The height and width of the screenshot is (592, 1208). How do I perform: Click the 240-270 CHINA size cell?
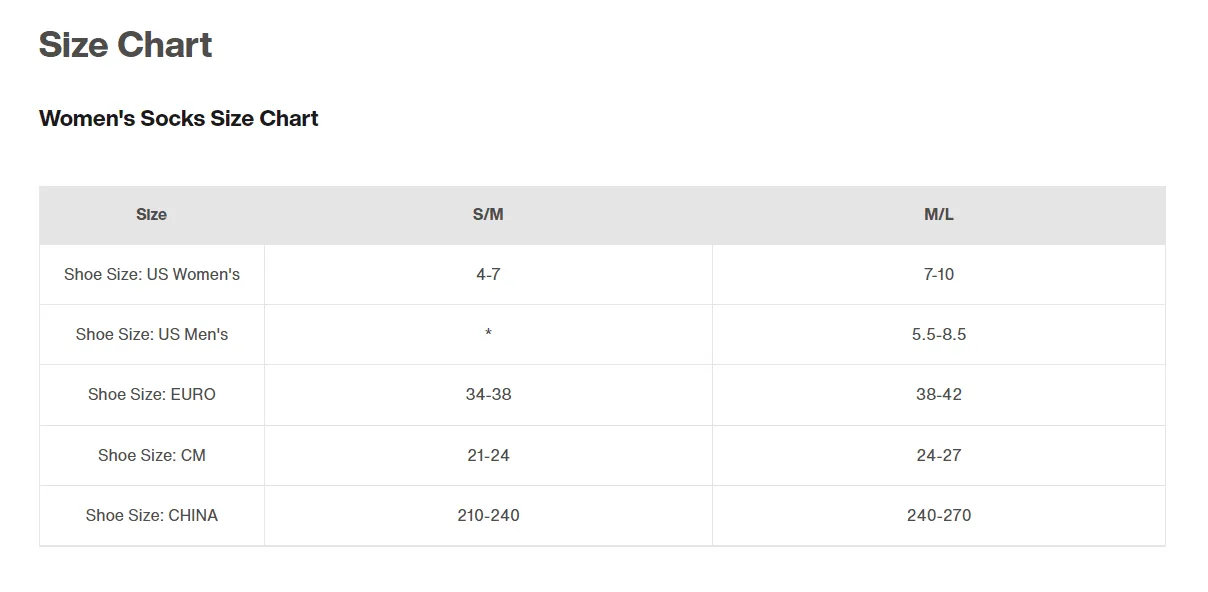coord(939,515)
